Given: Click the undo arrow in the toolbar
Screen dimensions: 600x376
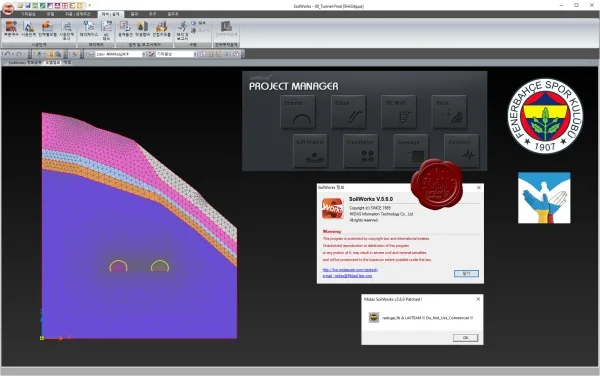Looking at the screenshot, I should (x=7, y=54).
